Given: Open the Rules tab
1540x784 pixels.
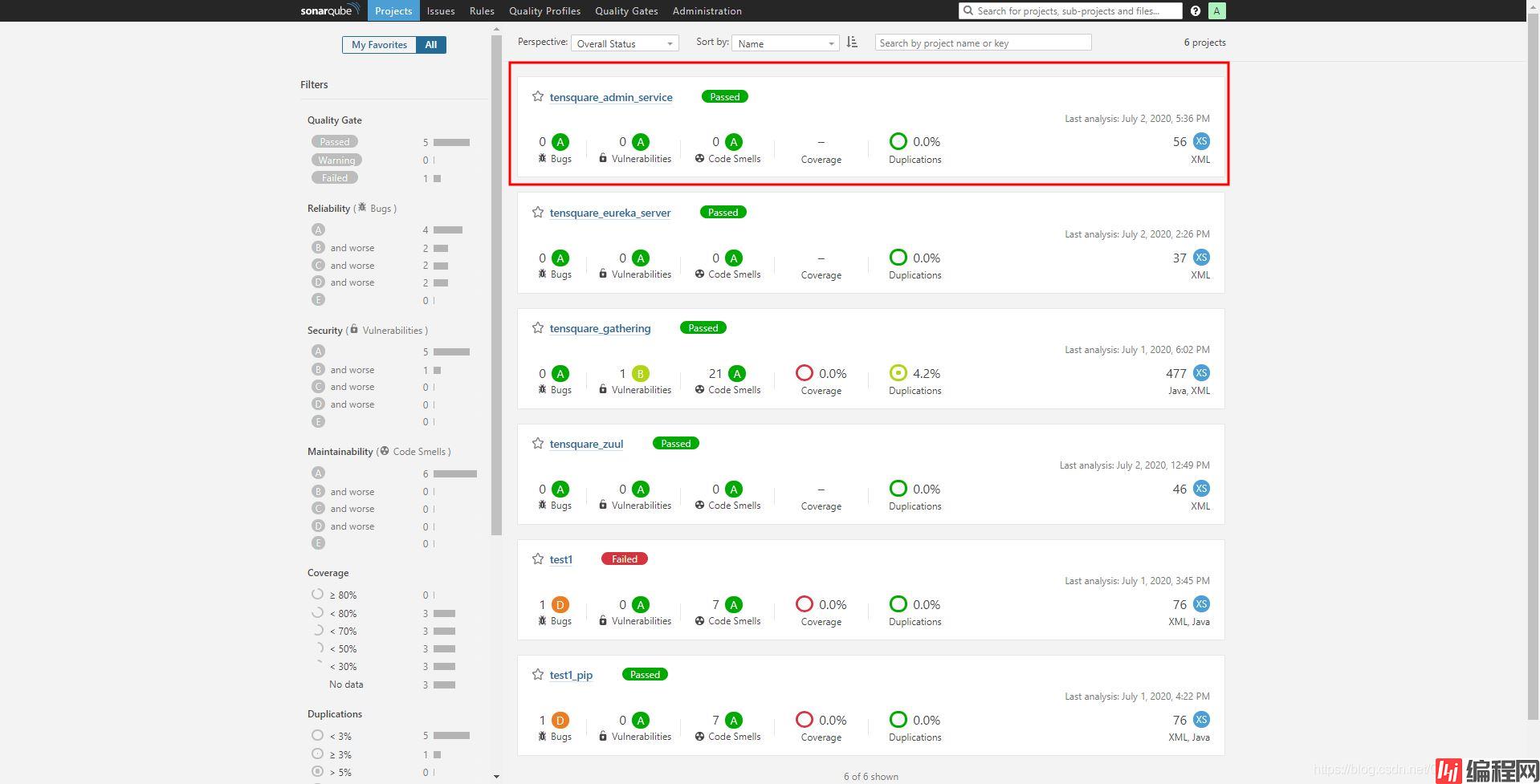Looking at the screenshot, I should click(x=482, y=10).
